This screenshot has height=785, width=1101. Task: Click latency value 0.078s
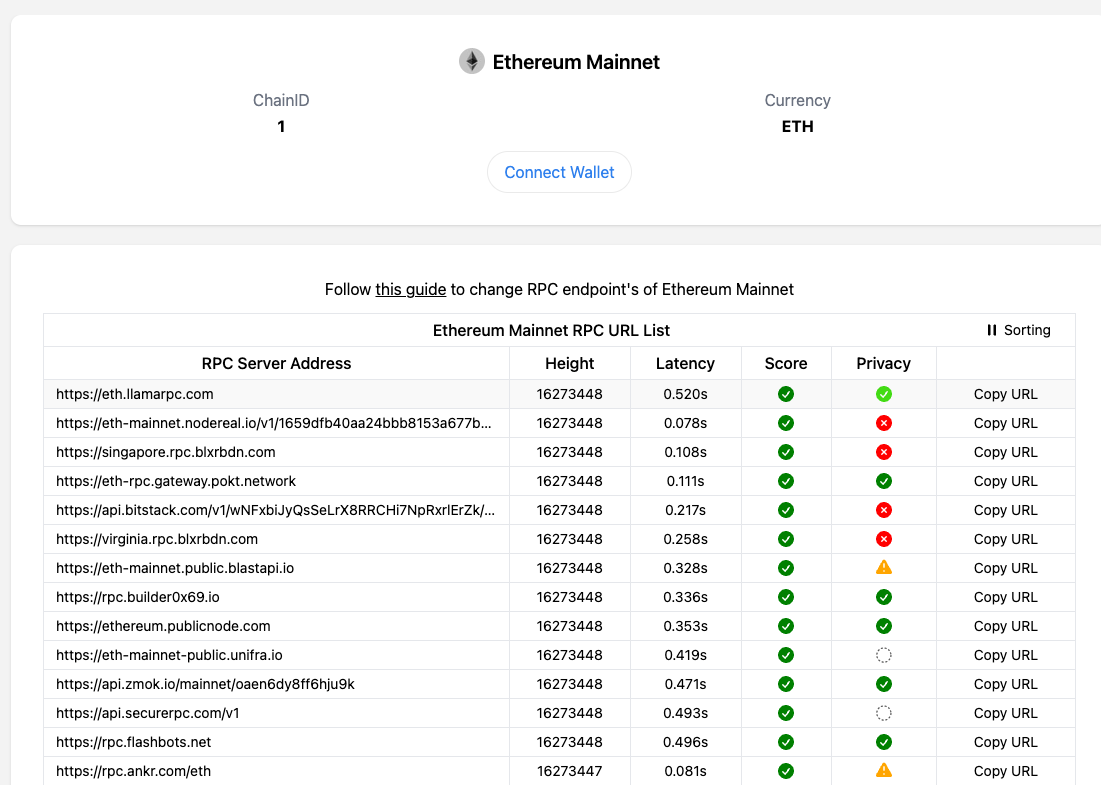pyautogui.click(x=685, y=423)
